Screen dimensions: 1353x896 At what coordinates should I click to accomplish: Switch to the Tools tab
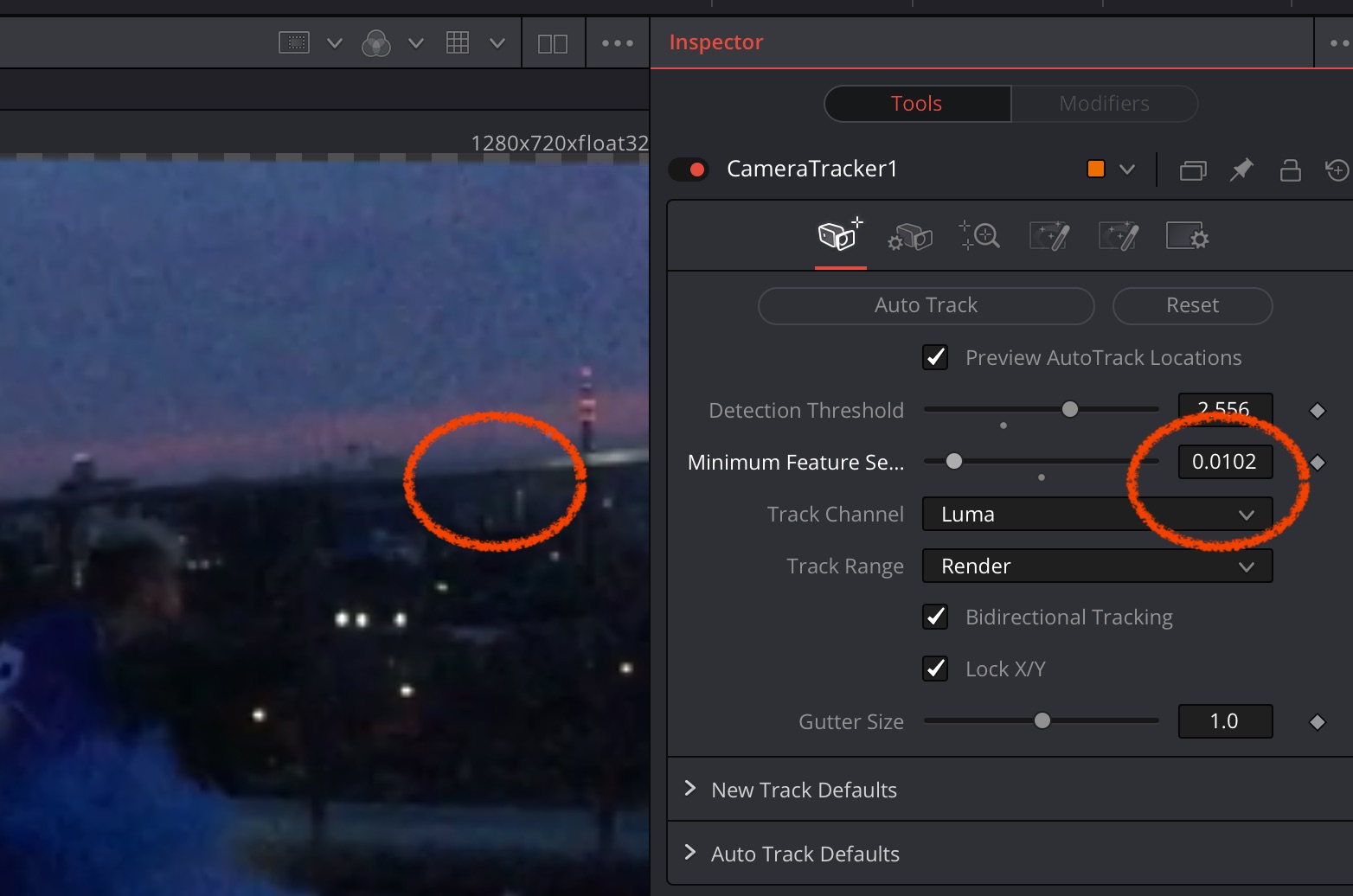[x=917, y=104]
